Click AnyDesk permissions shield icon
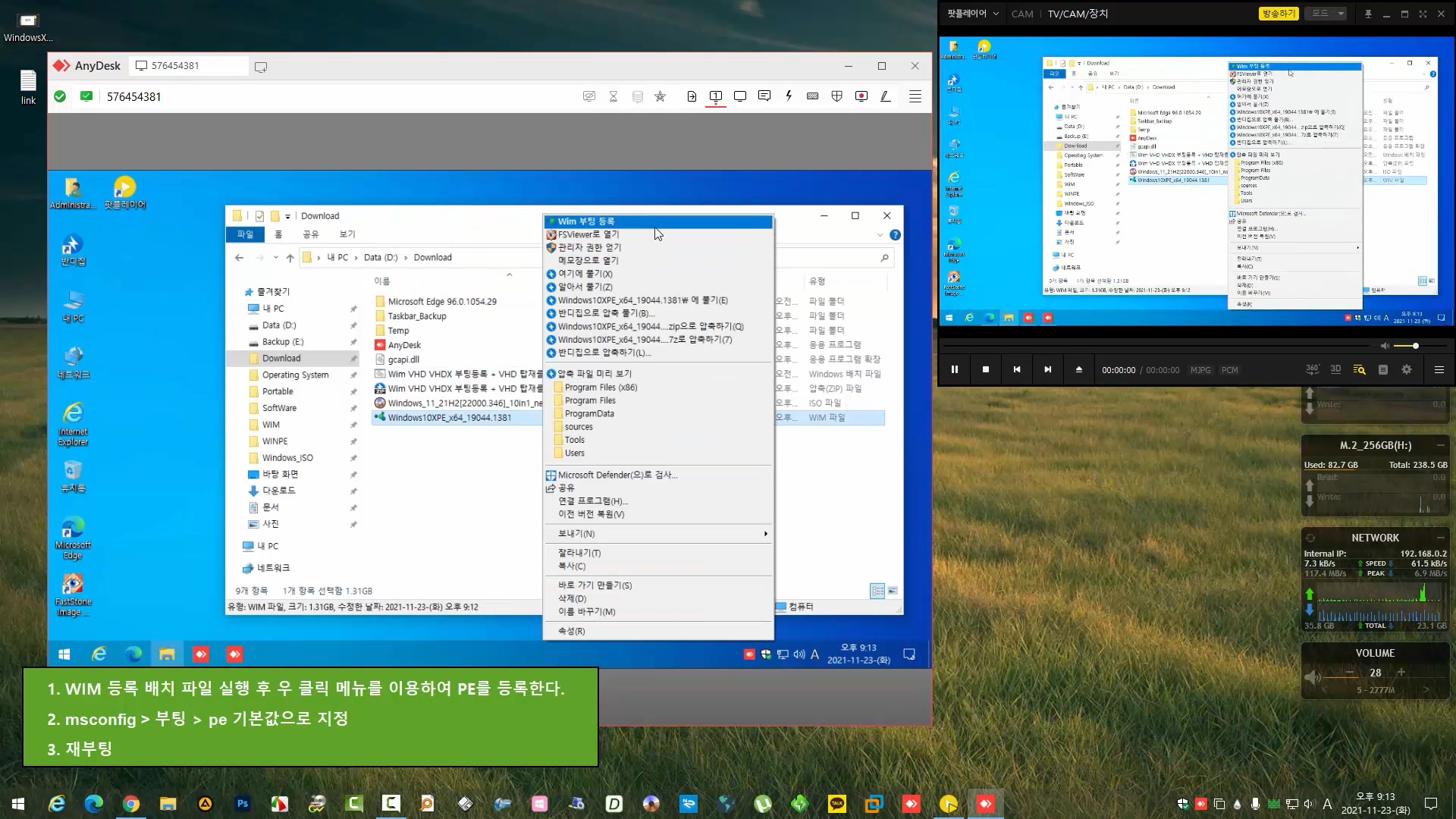 pos(837,96)
